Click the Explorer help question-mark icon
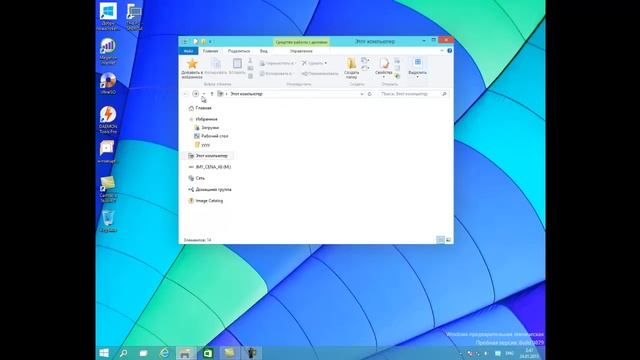The width and height of the screenshot is (640, 360). coord(449,51)
